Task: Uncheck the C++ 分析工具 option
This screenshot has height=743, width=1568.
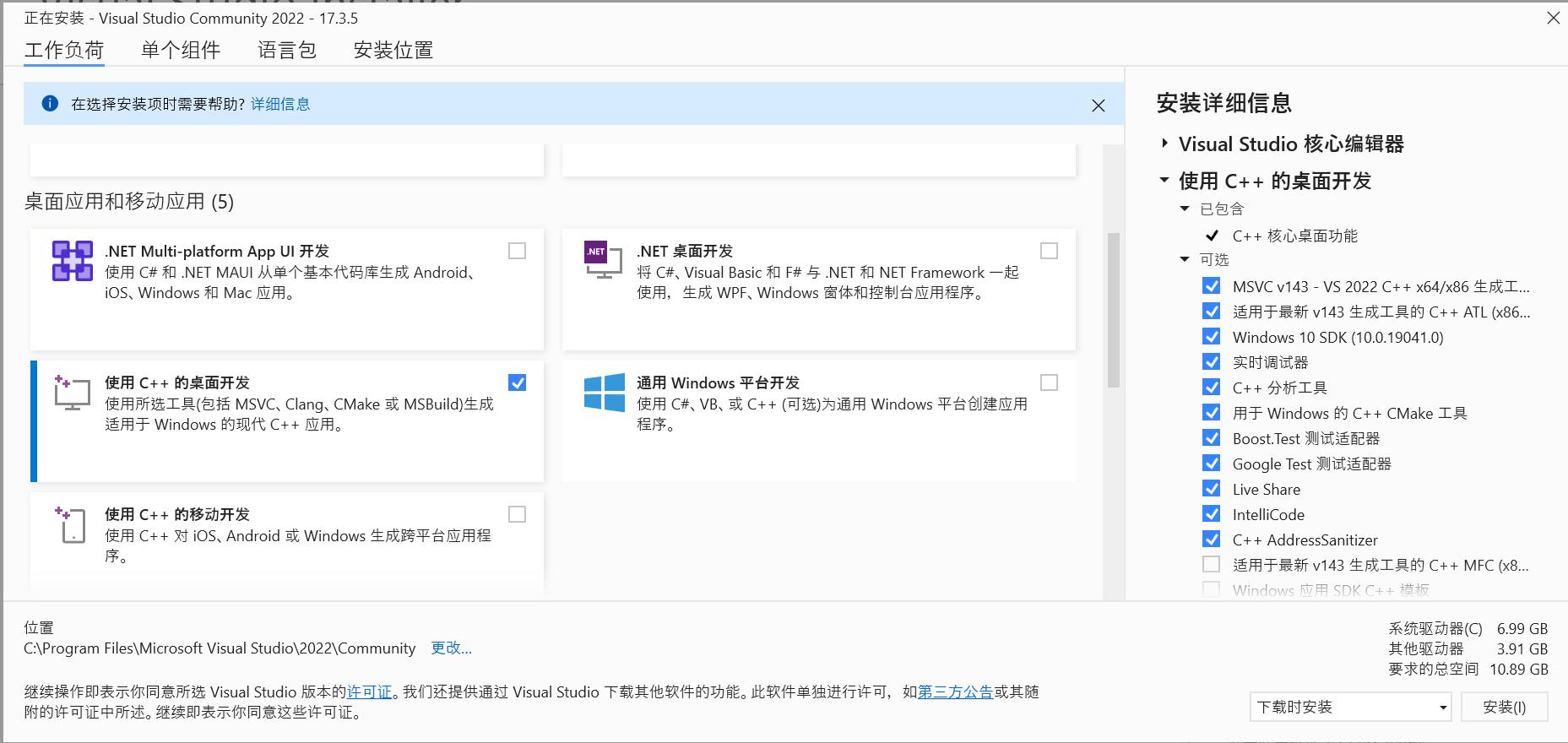Action: coord(1212,388)
